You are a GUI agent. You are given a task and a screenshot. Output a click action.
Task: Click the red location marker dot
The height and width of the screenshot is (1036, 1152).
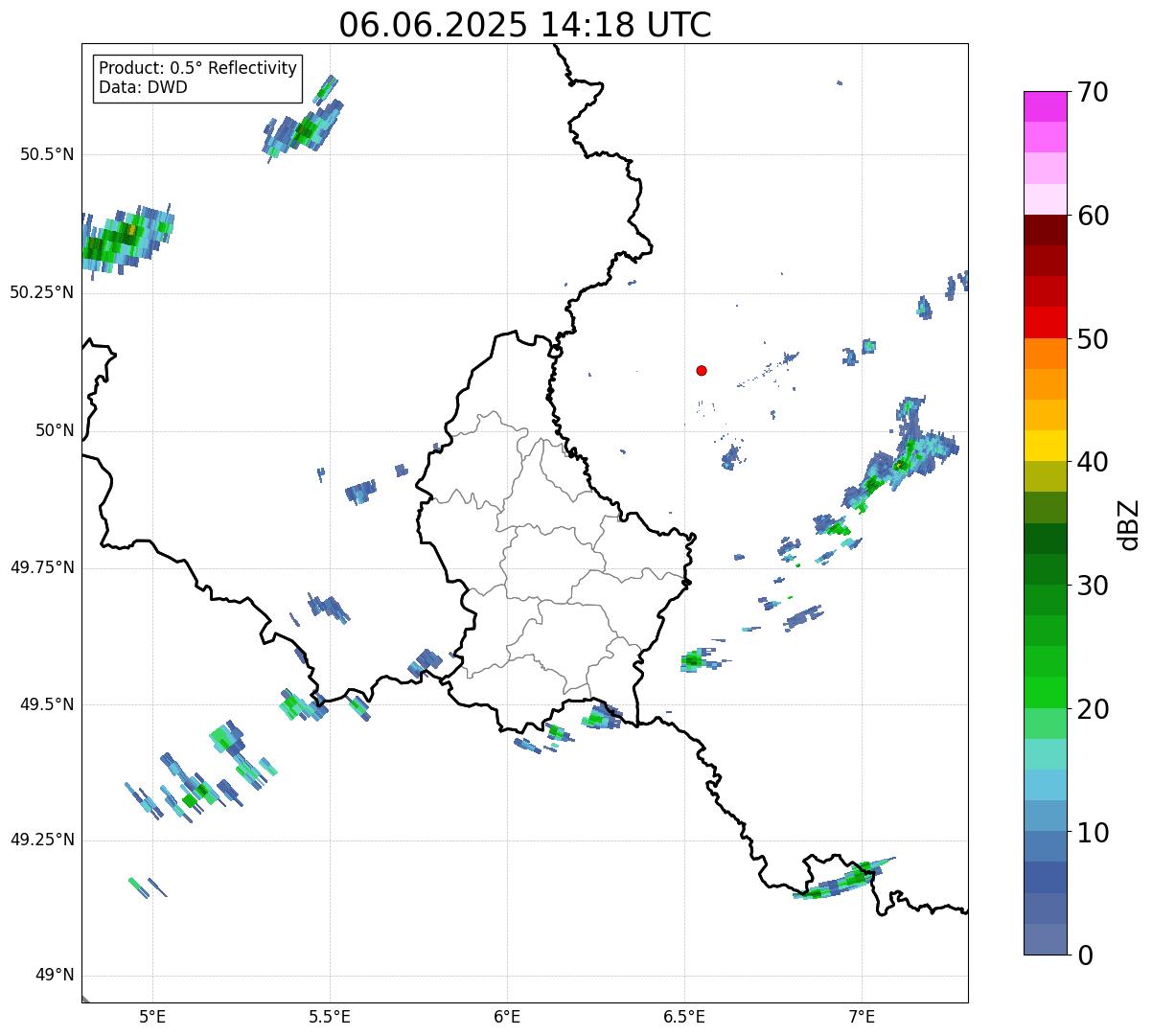pos(702,370)
